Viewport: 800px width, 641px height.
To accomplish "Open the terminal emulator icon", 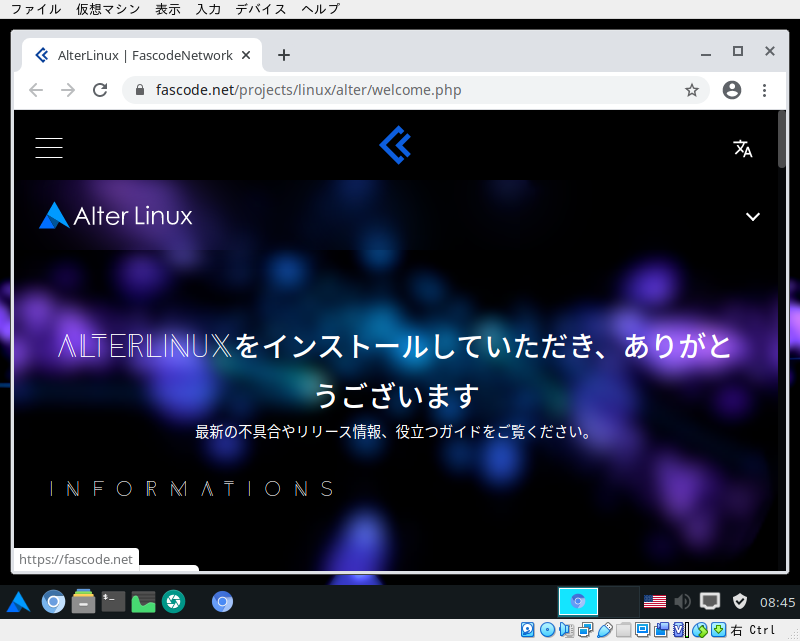I will tap(112, 601).
